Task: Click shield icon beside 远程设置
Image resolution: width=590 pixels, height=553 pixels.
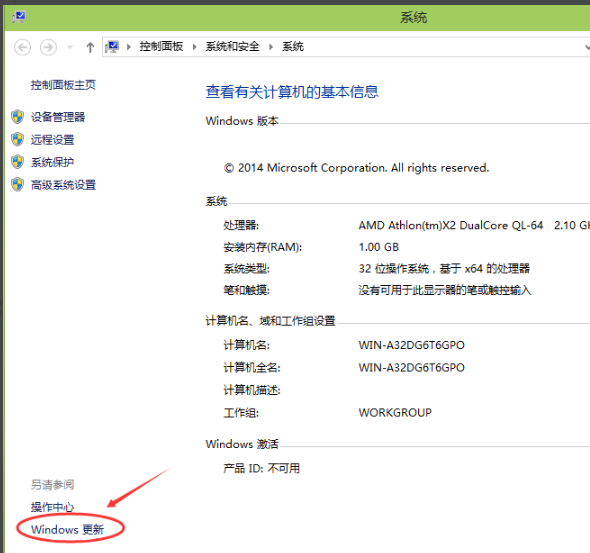Action: pos(17,139)
